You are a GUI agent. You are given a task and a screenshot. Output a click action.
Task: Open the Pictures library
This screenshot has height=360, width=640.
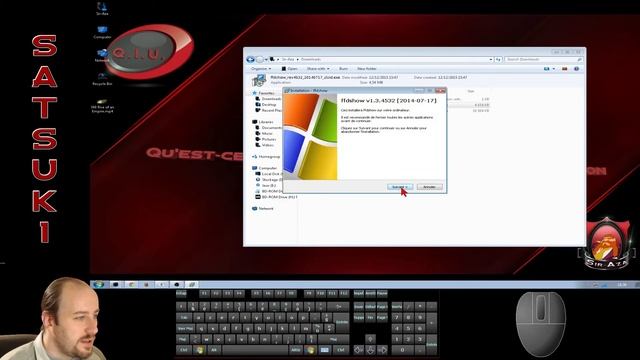266,139
